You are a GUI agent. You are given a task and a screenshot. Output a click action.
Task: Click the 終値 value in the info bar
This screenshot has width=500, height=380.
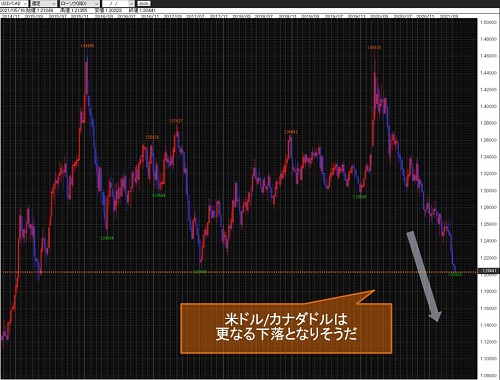(142, 11)
